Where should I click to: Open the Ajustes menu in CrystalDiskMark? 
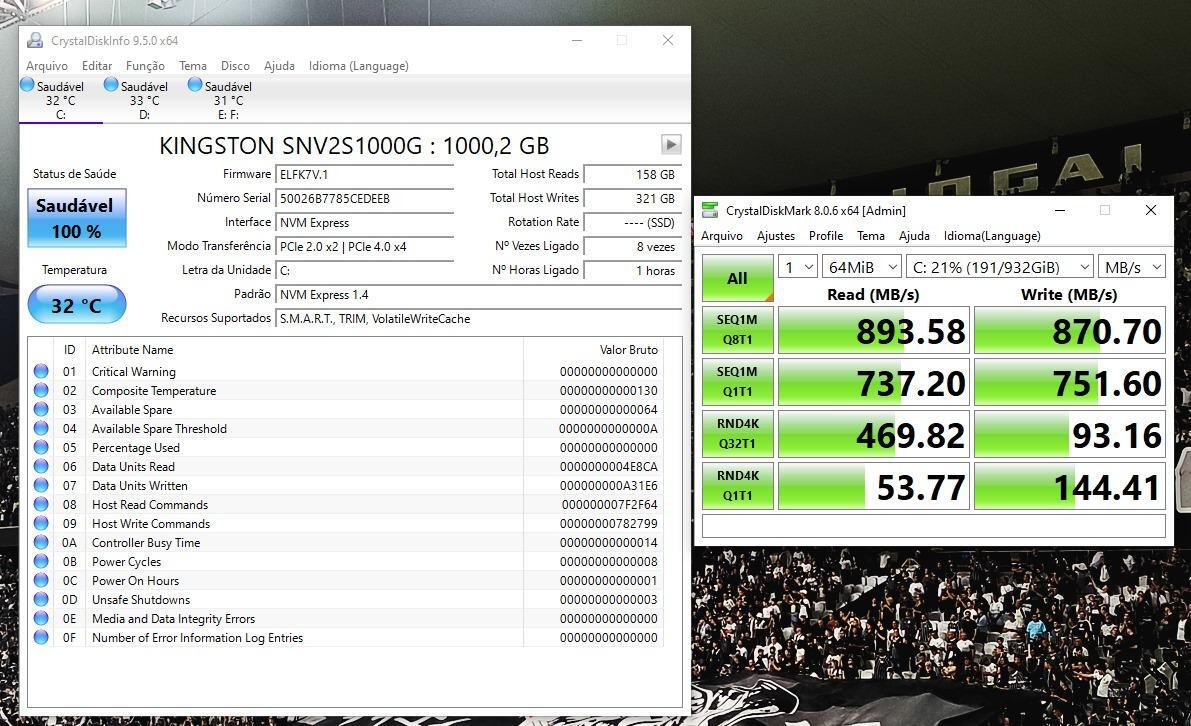pyautogui.click(x=776, y=236)
